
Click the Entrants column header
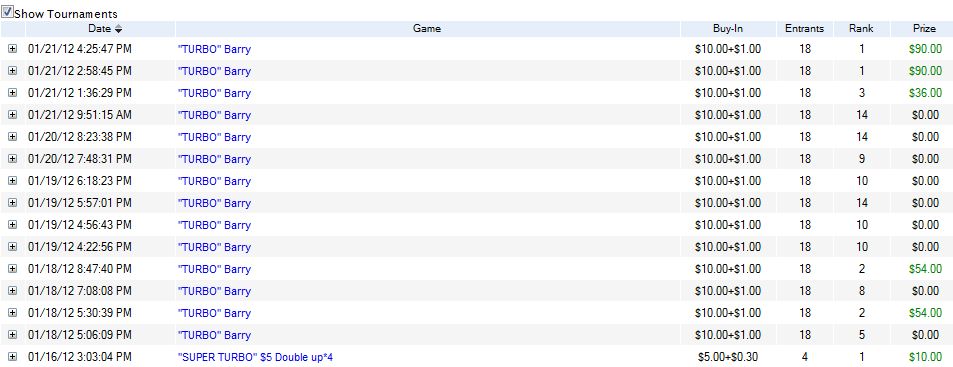pyautogui.click(x=805, y=29)
